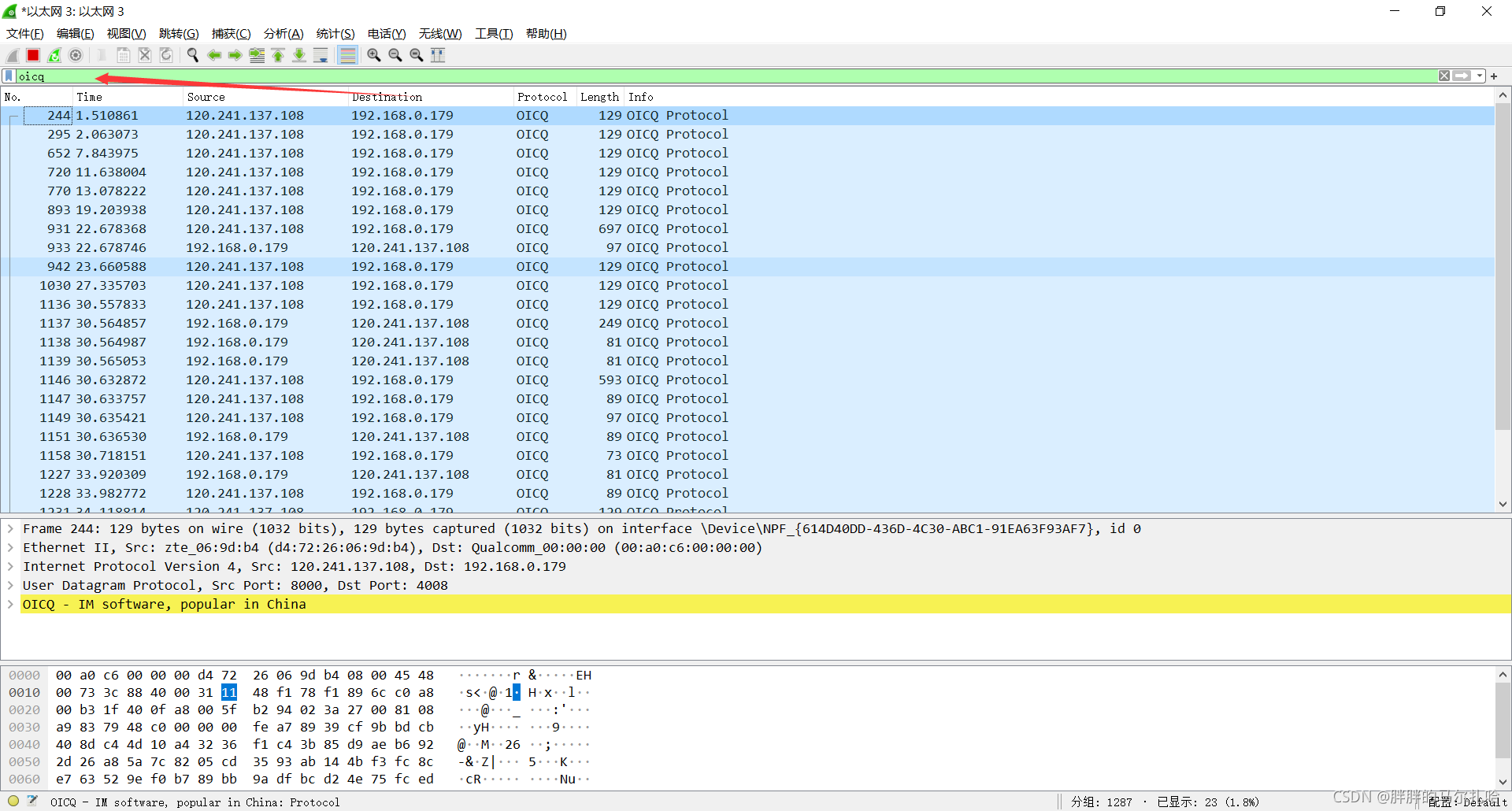Viewport: 1512px width, 811px height.
Task: Jump to the first packet
Action: pyautogui.click(x=278, y=55)
